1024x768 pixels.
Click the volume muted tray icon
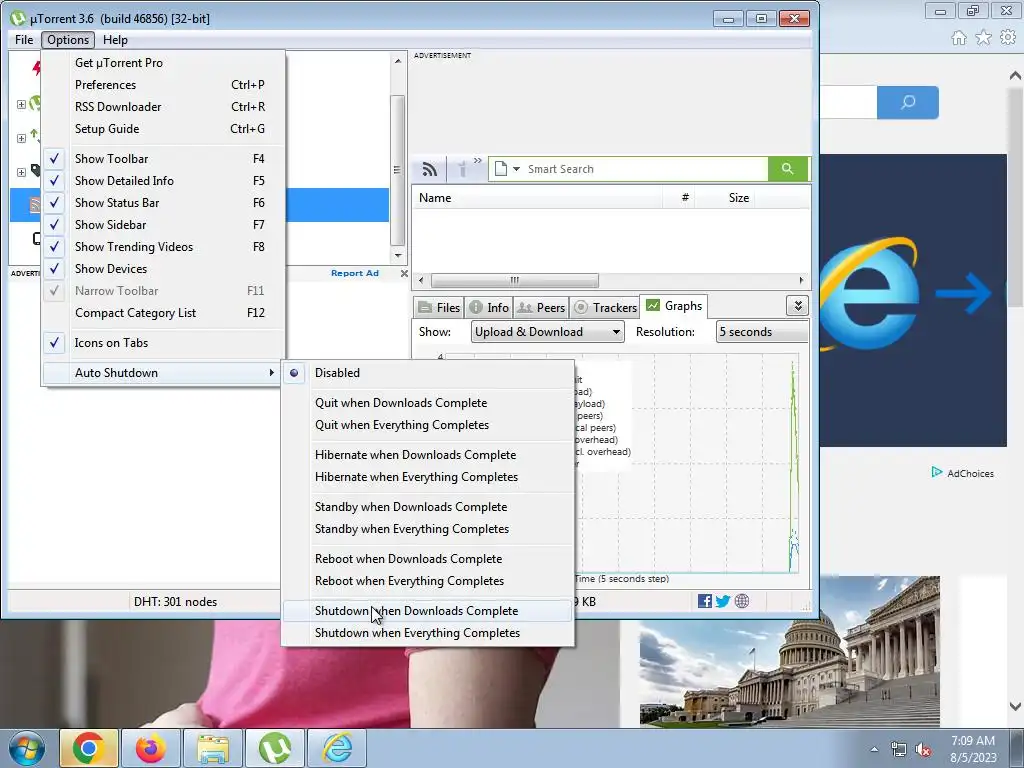pyautogui.click(x=923, y=750)
